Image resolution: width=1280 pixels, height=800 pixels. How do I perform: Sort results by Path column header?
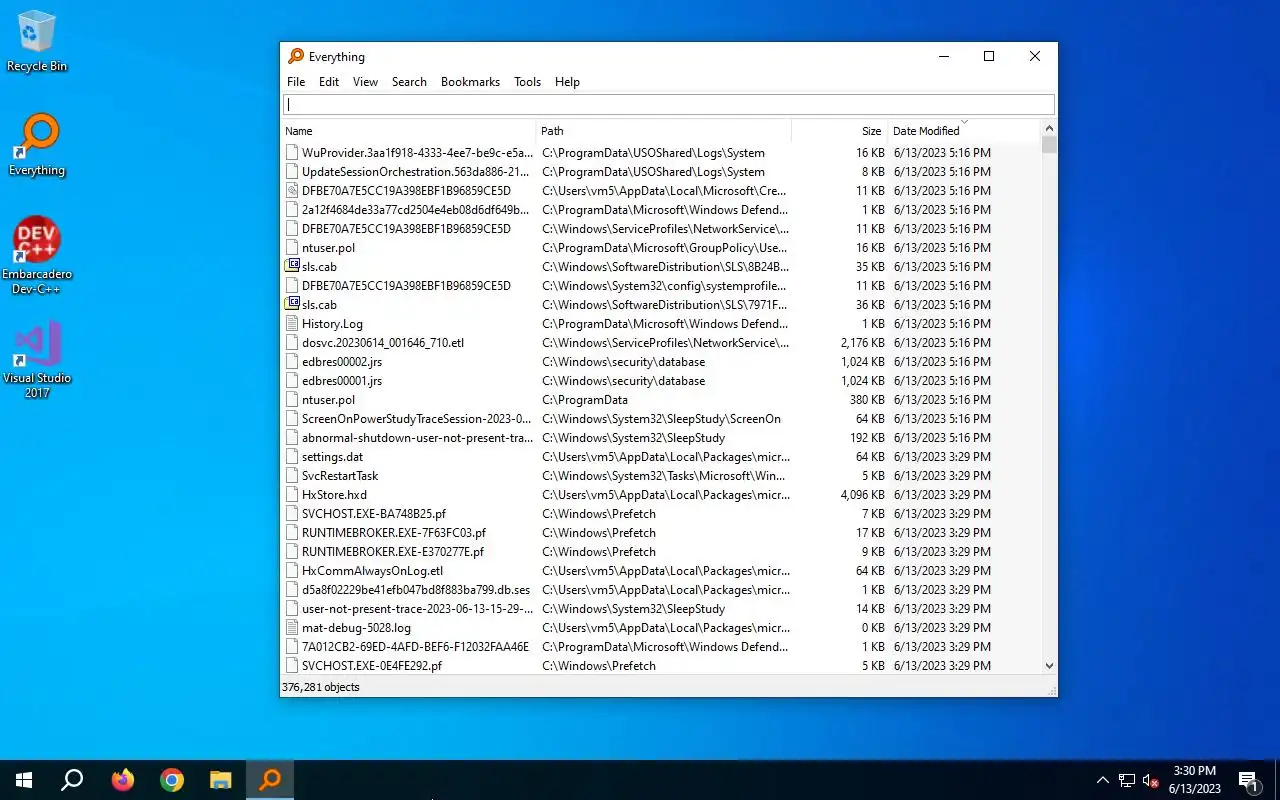(x=664, y=131)
